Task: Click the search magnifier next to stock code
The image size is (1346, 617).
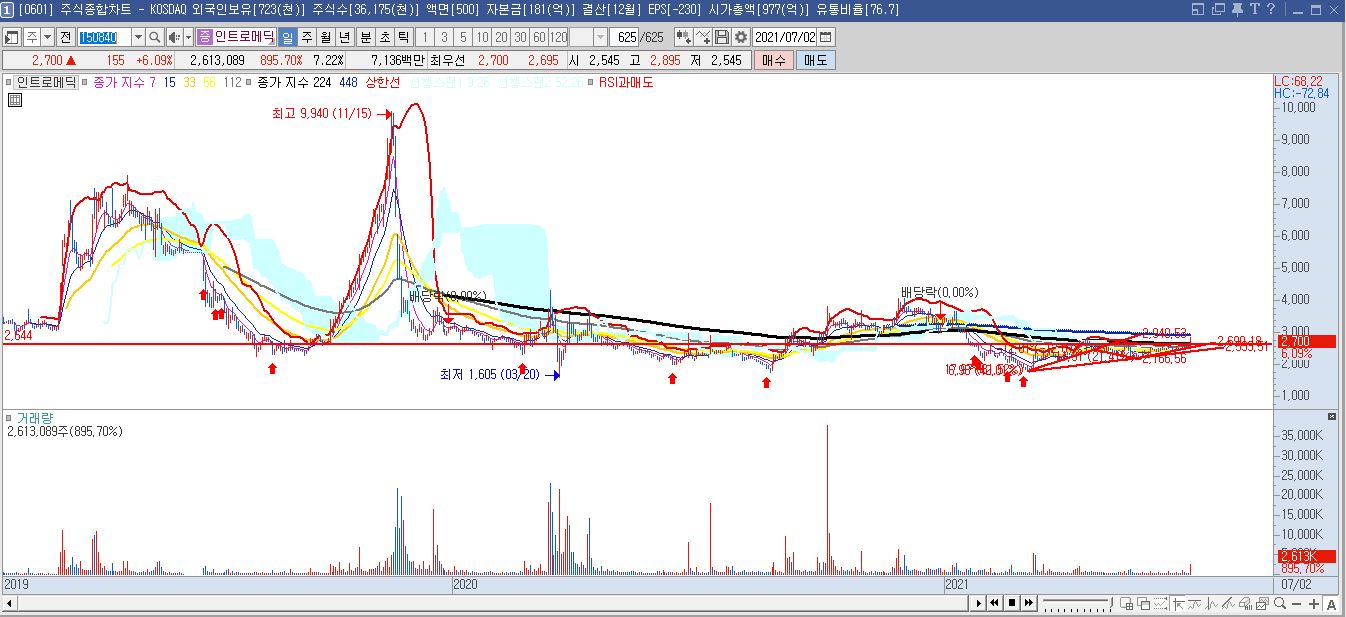Action: (155, 37)
